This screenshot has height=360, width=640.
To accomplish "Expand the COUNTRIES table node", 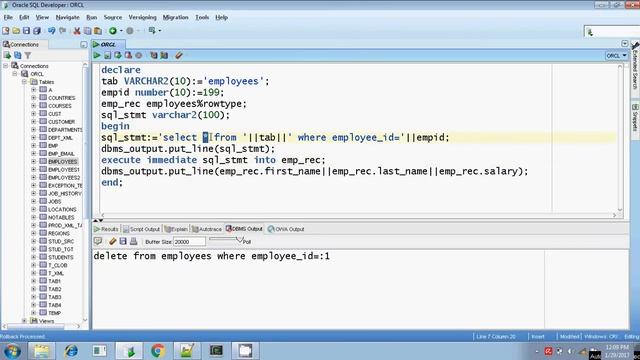I will coord(34,98).
